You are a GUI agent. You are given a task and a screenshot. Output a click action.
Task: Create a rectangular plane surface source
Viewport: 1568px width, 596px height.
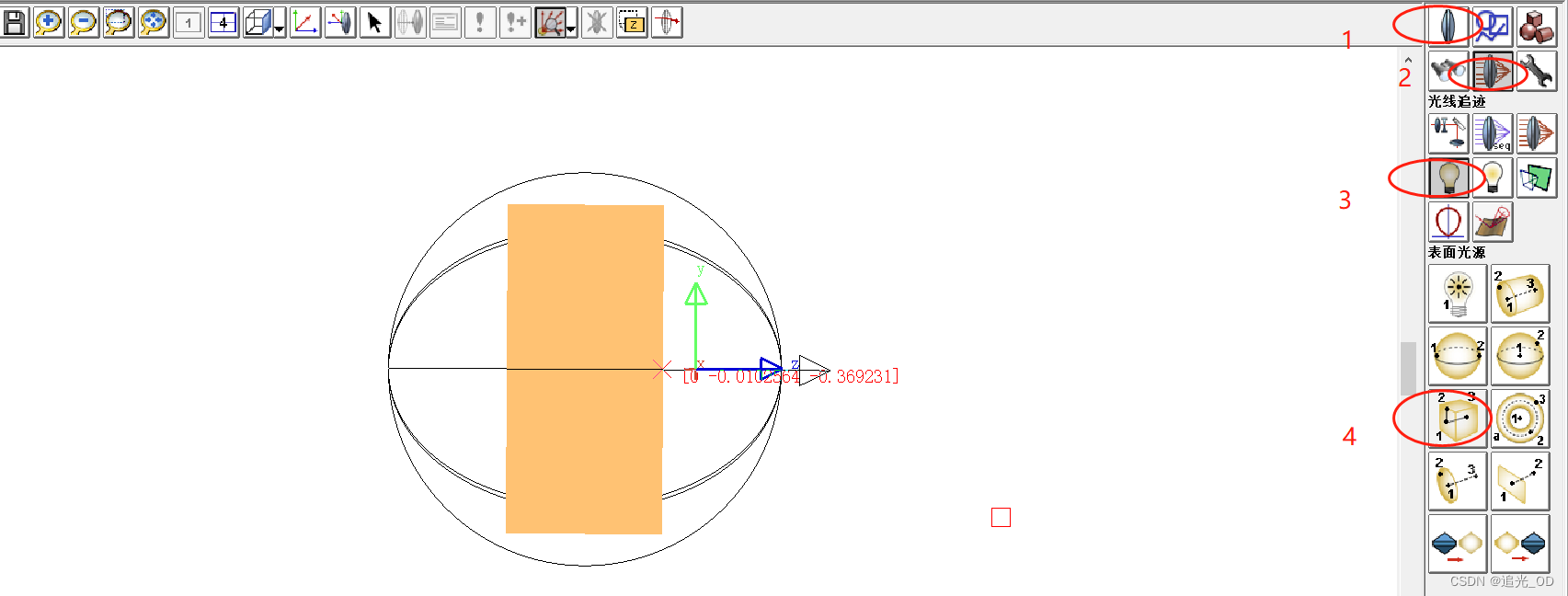coord(1520,481)
